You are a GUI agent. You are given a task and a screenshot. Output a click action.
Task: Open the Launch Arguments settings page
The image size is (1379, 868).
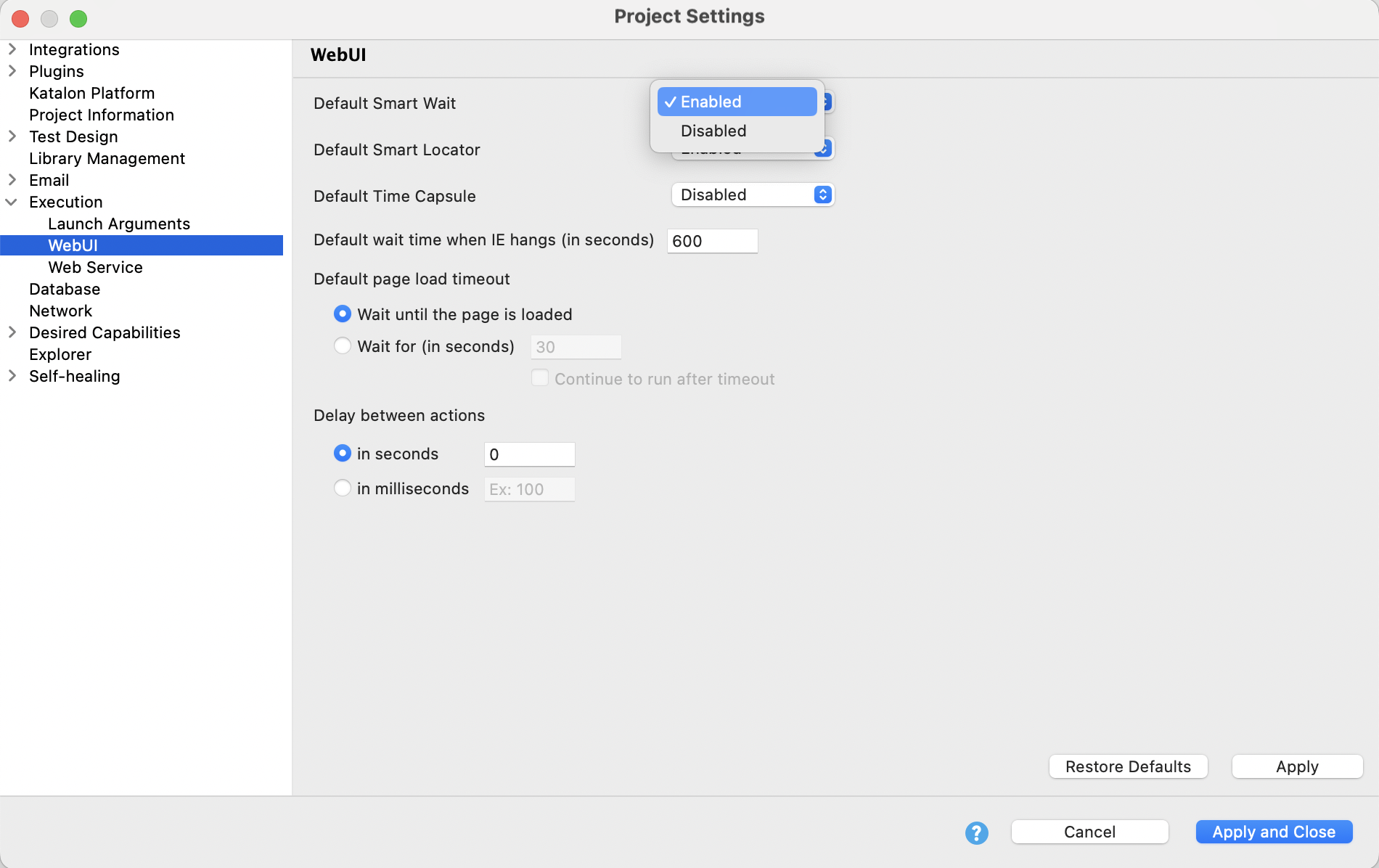119,224
